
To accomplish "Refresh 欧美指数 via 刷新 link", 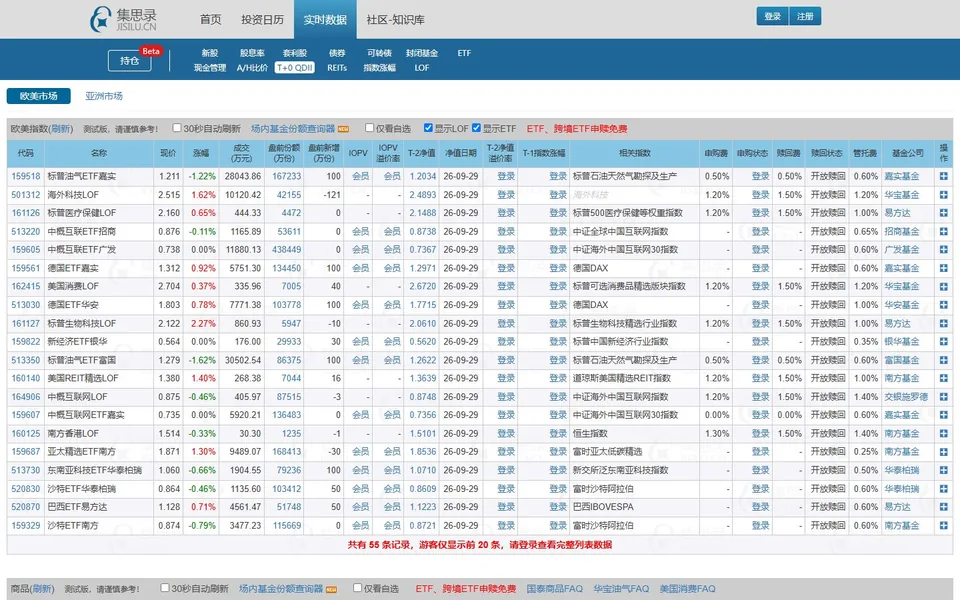I will tap(61, 129).
